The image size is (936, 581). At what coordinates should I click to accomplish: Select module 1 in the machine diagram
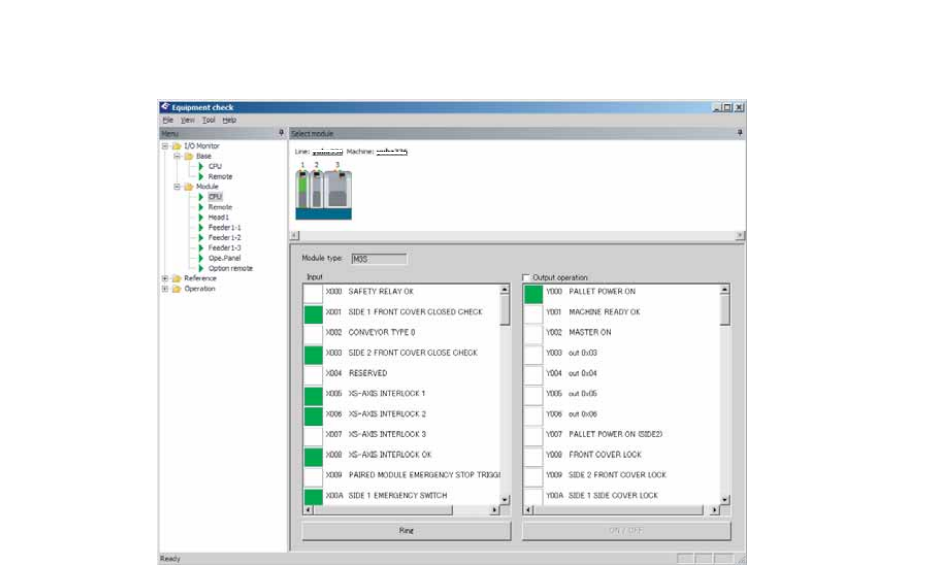[303, 190]
